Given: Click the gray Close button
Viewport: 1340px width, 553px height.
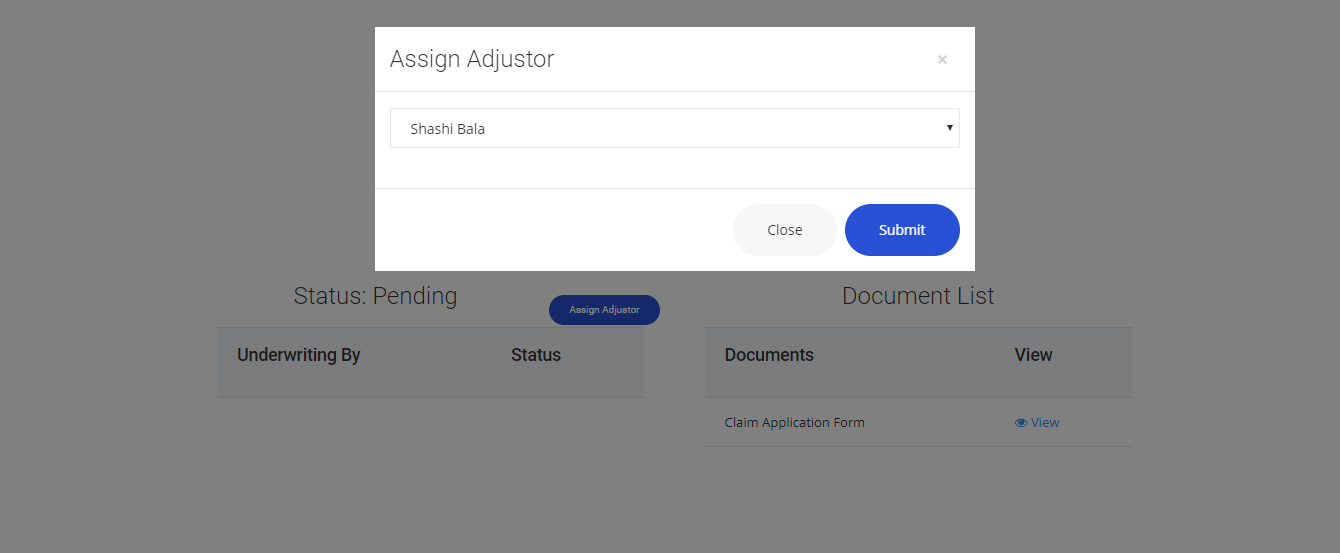Looking at the screenshot, I should point(785,230).
